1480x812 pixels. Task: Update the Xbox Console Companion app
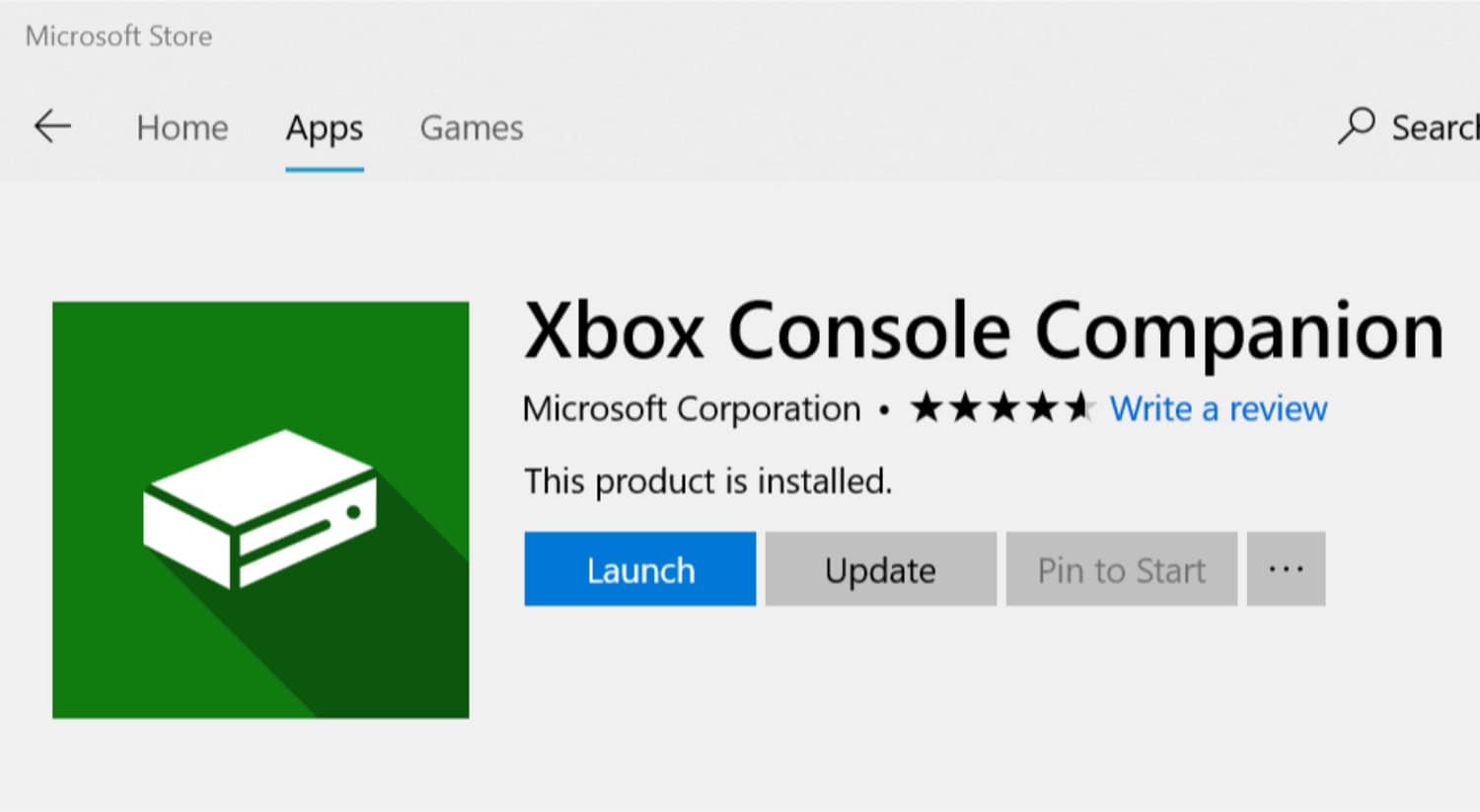(879, 569)
